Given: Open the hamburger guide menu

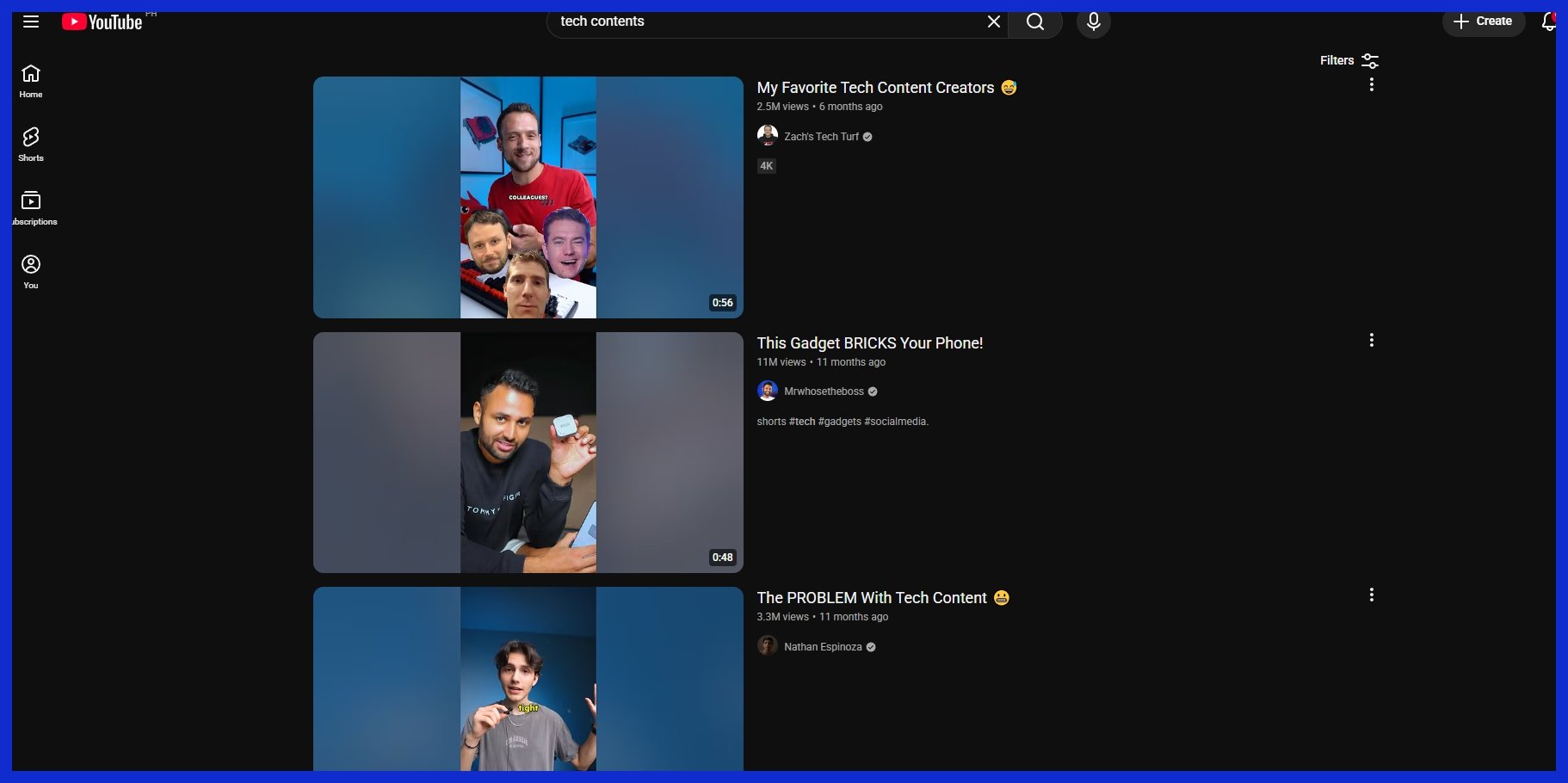Looking at the screenshot, I should tap(31, 22).
